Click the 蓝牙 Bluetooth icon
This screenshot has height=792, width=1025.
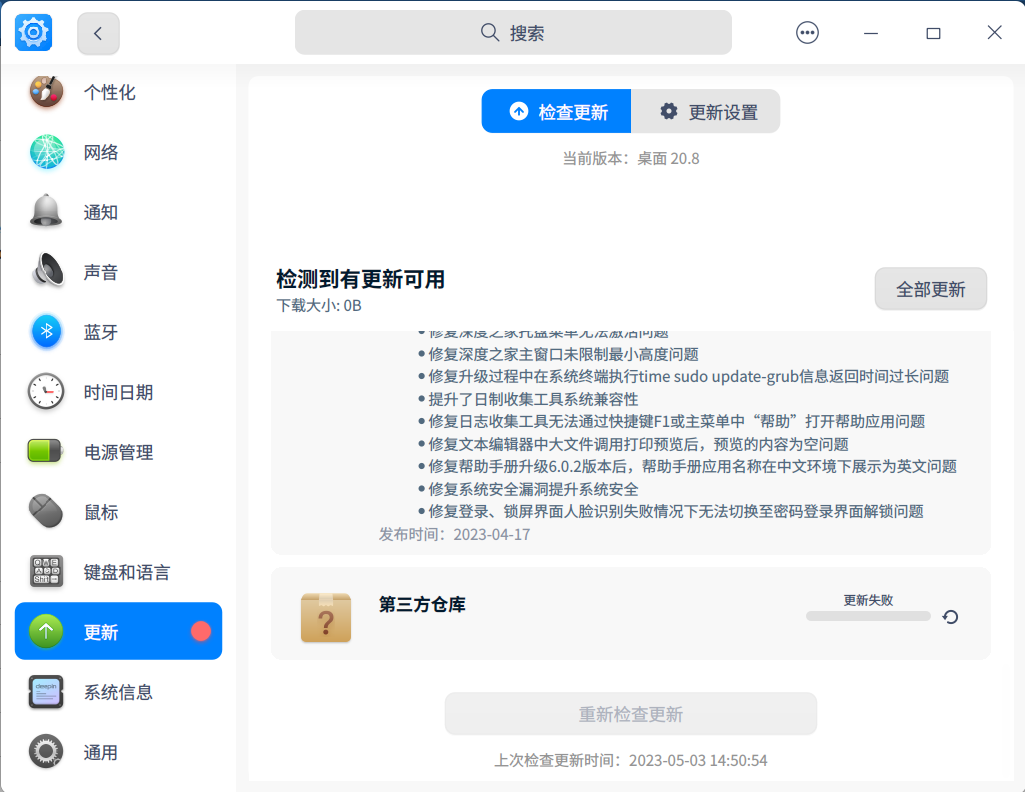pyautogui.click(x=46, y=331)
